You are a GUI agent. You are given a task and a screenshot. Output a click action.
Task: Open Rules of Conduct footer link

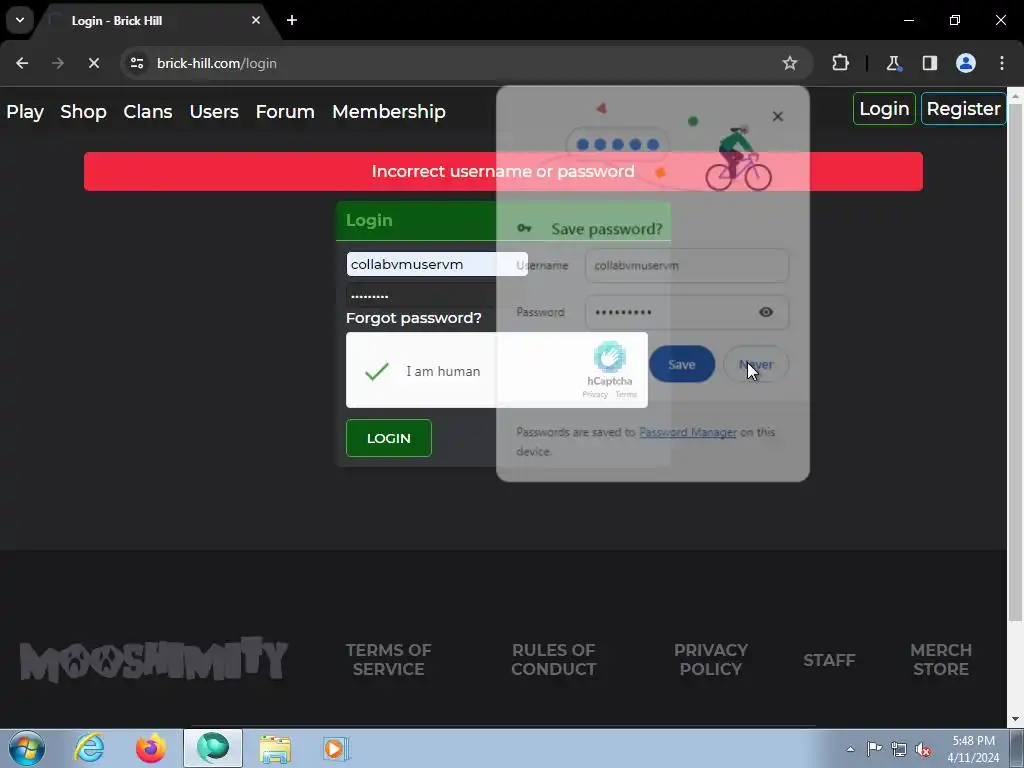pyautogui.click(x=553, y=660)
